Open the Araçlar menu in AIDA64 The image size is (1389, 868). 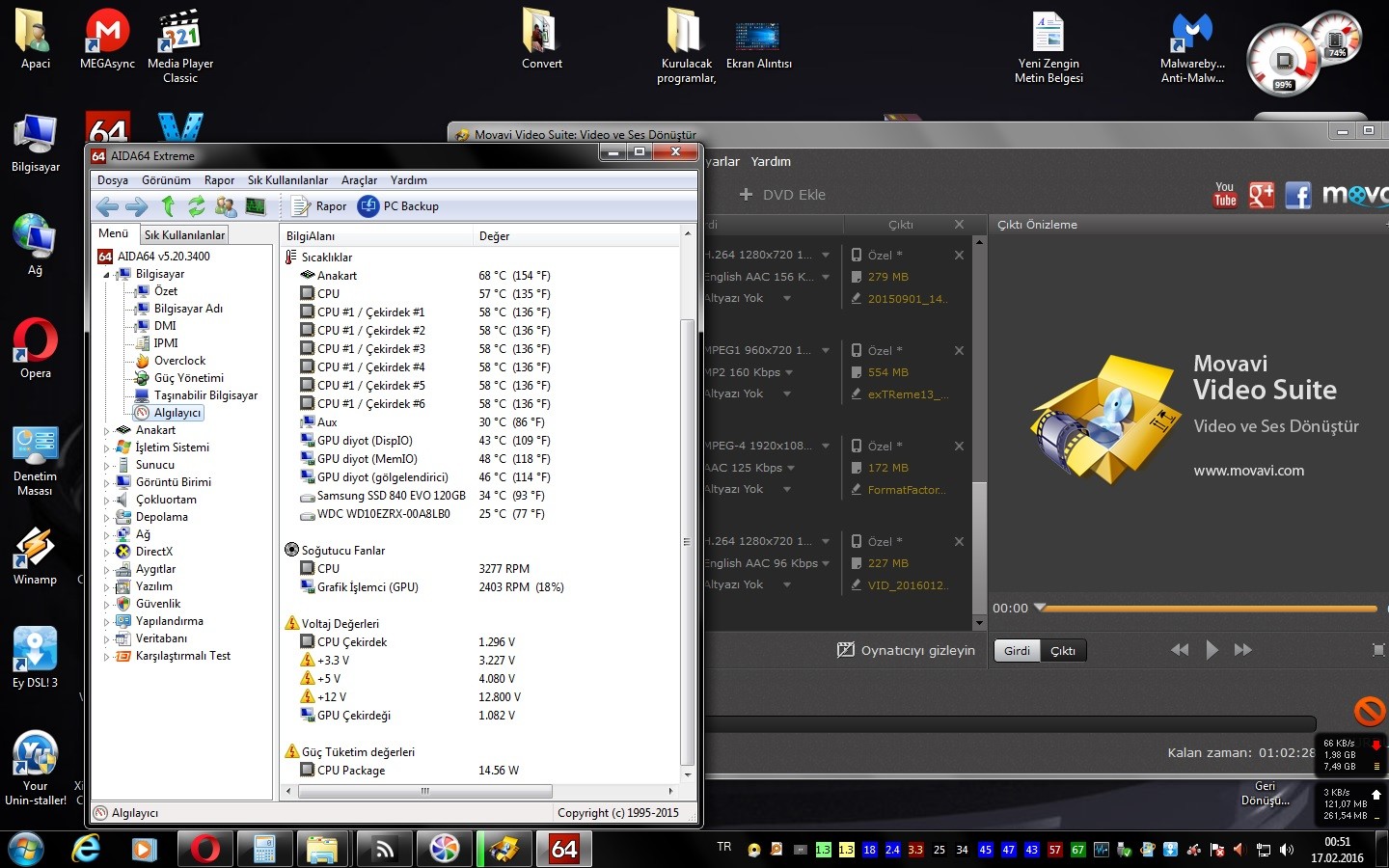[x=359, y=180]
